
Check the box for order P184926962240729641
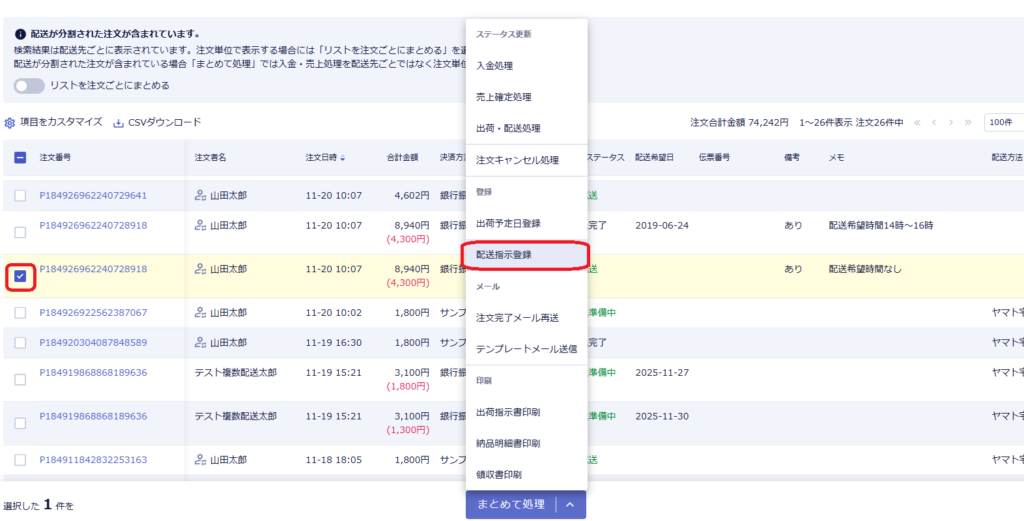click(20, 196)
